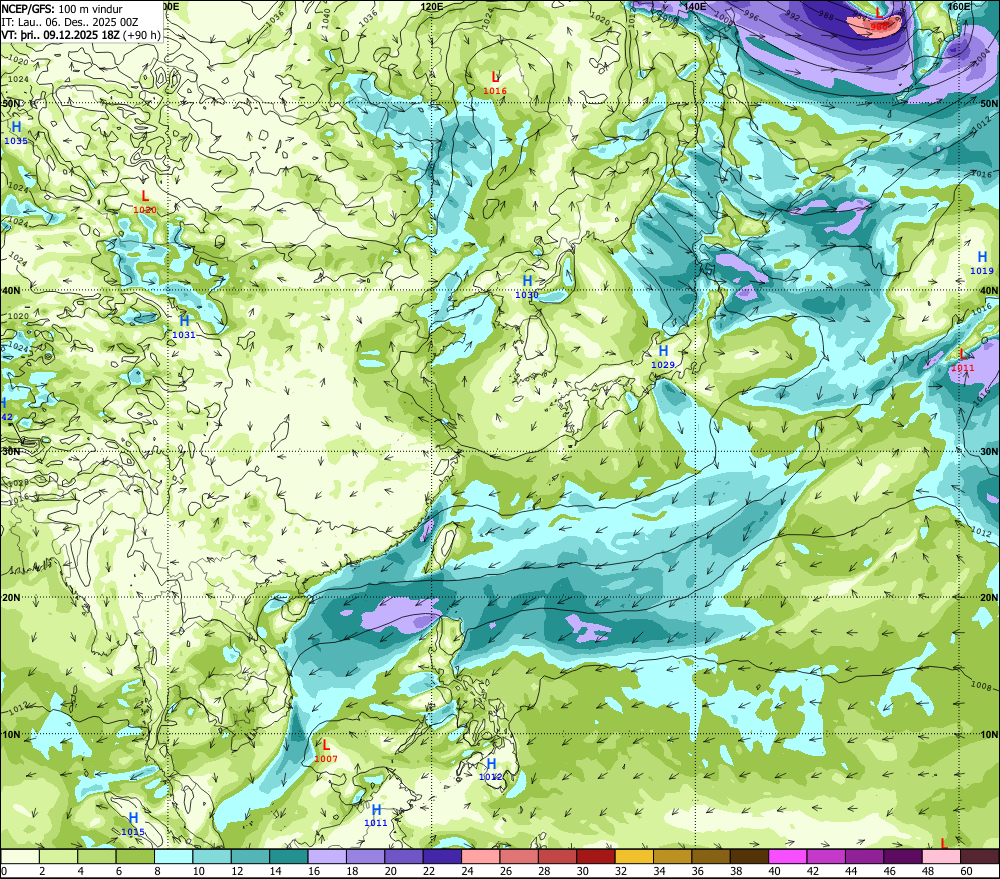This screenshot has height=879, width=1000.
Task: Click the legend value 60
Action: (966, 871)
